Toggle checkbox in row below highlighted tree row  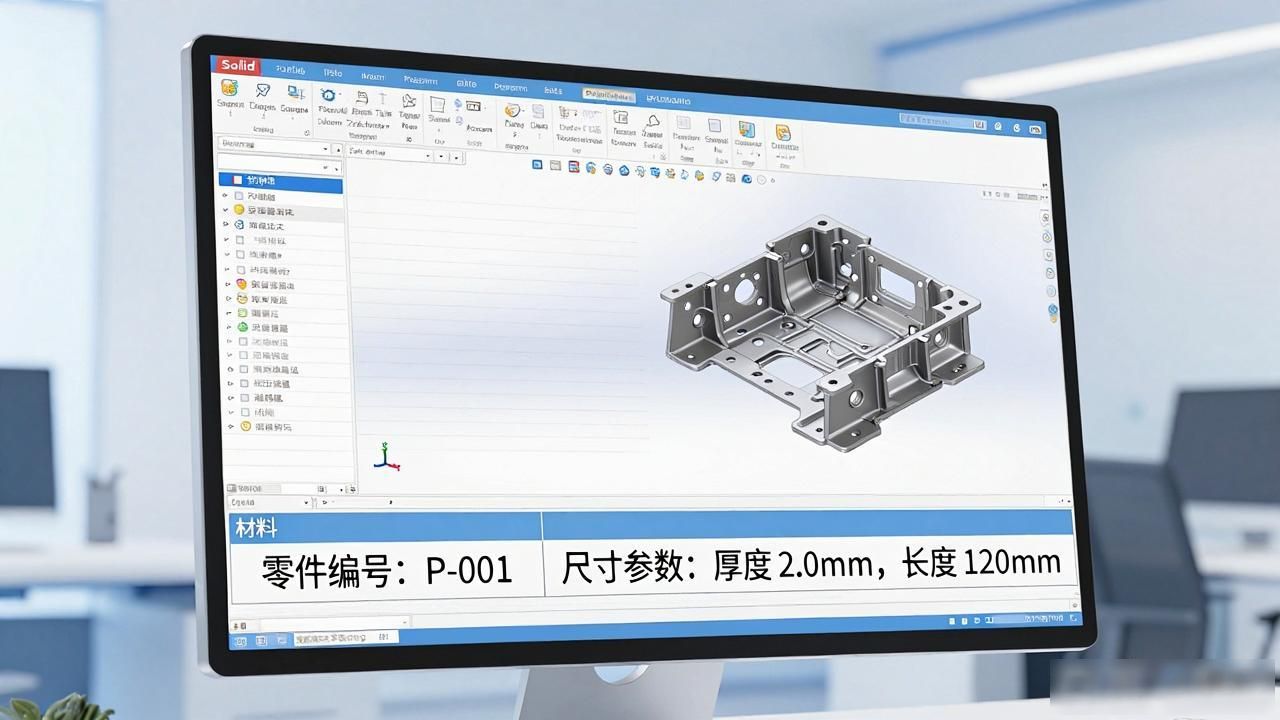(238, 196)
